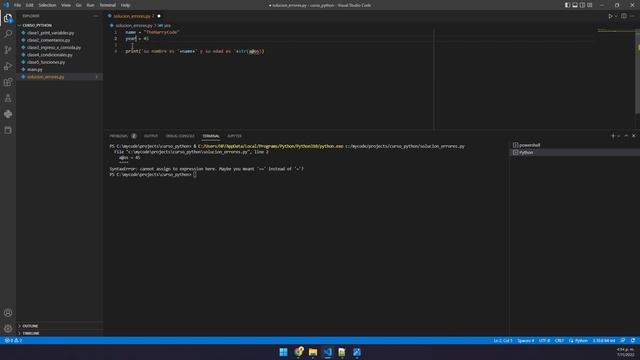The image size is (640, 360).
Task: Open the Accounts menu icon
Action: [x=8, y=313]
